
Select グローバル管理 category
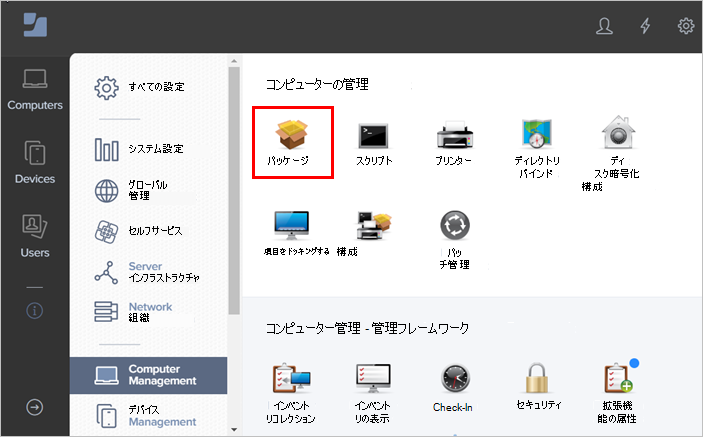(x=131, y=190)
